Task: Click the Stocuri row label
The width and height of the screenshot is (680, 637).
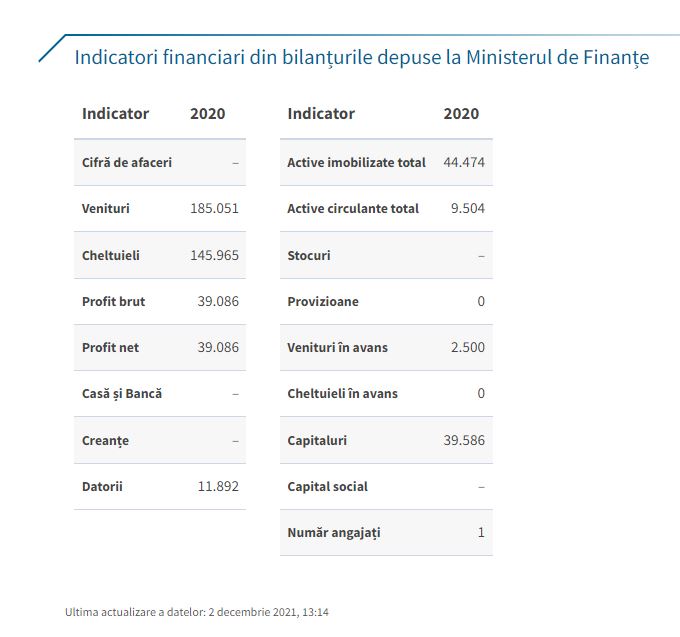Action: click(309, 255)
